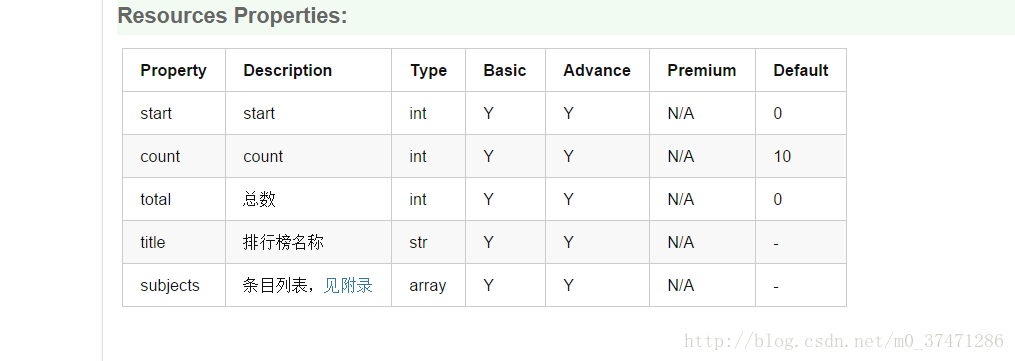The height and width of the screenshot is (361, 1015).
Task: Select the Property column header
Action: (x=173, y=70)
